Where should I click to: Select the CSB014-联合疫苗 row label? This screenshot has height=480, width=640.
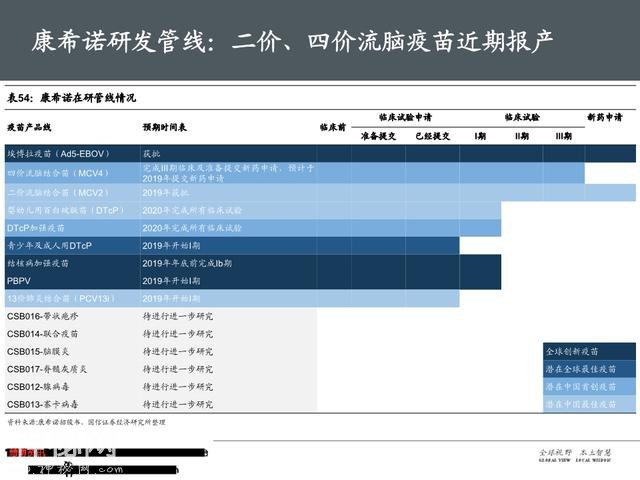click(x=42, y=334)
